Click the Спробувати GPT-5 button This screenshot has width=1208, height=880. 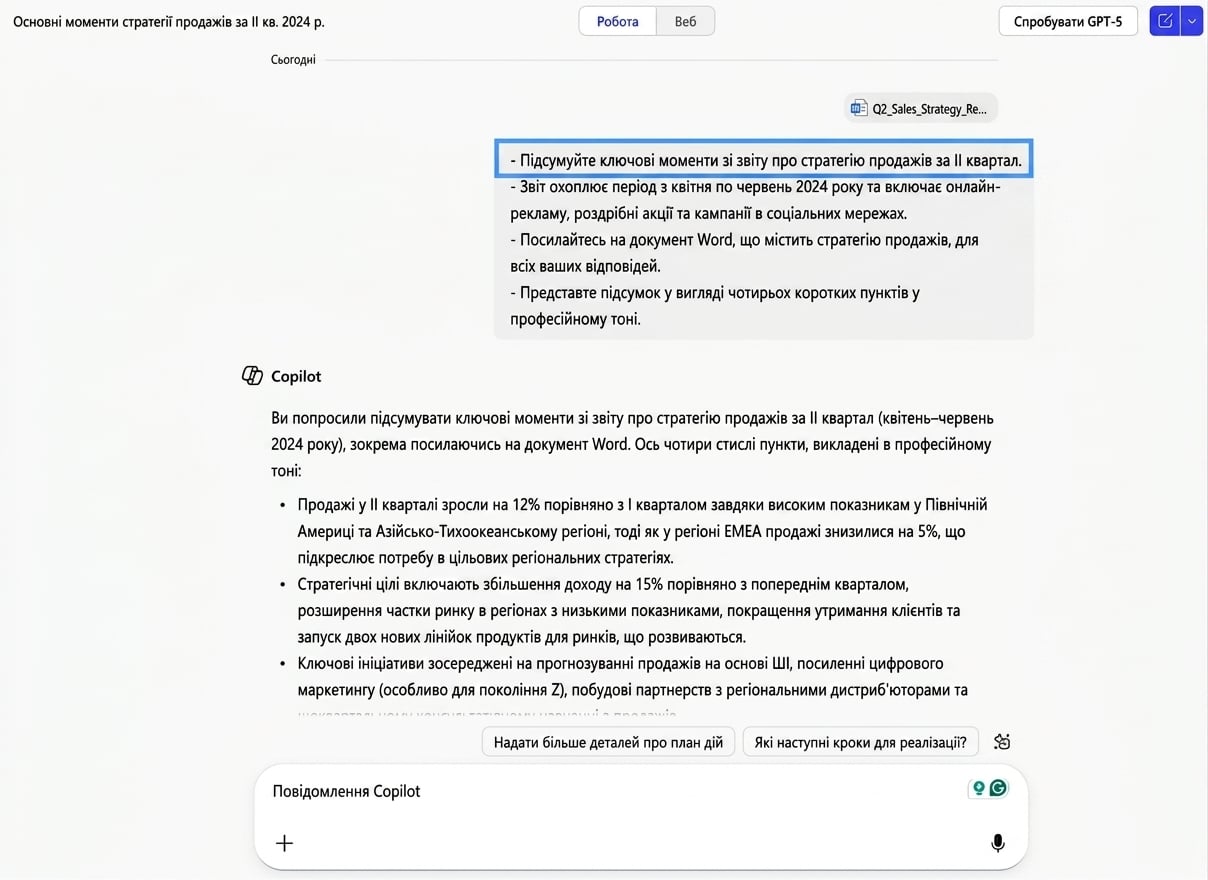[1068, 21]
